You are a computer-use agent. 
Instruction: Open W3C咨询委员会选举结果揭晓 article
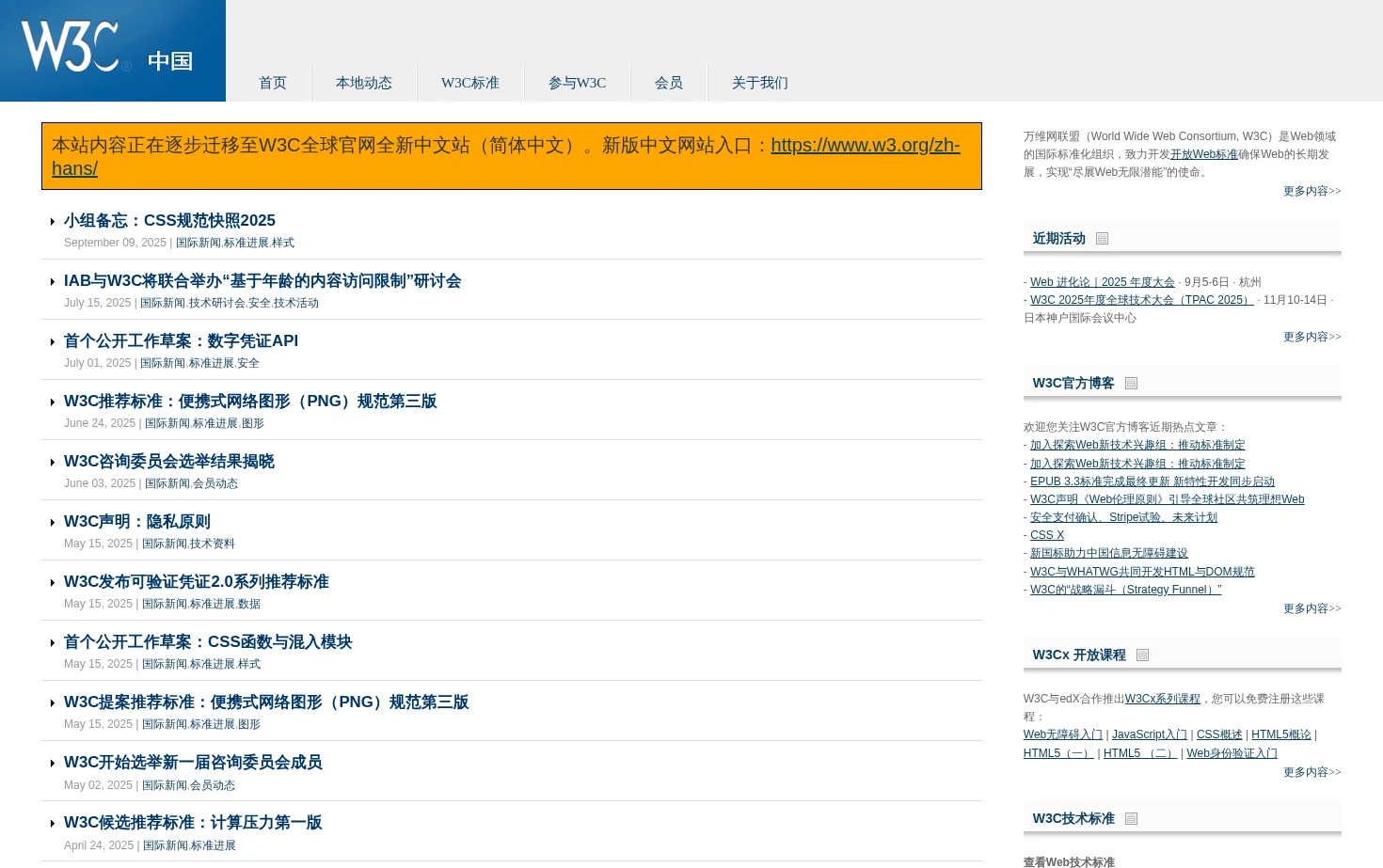tap(169, 462)
